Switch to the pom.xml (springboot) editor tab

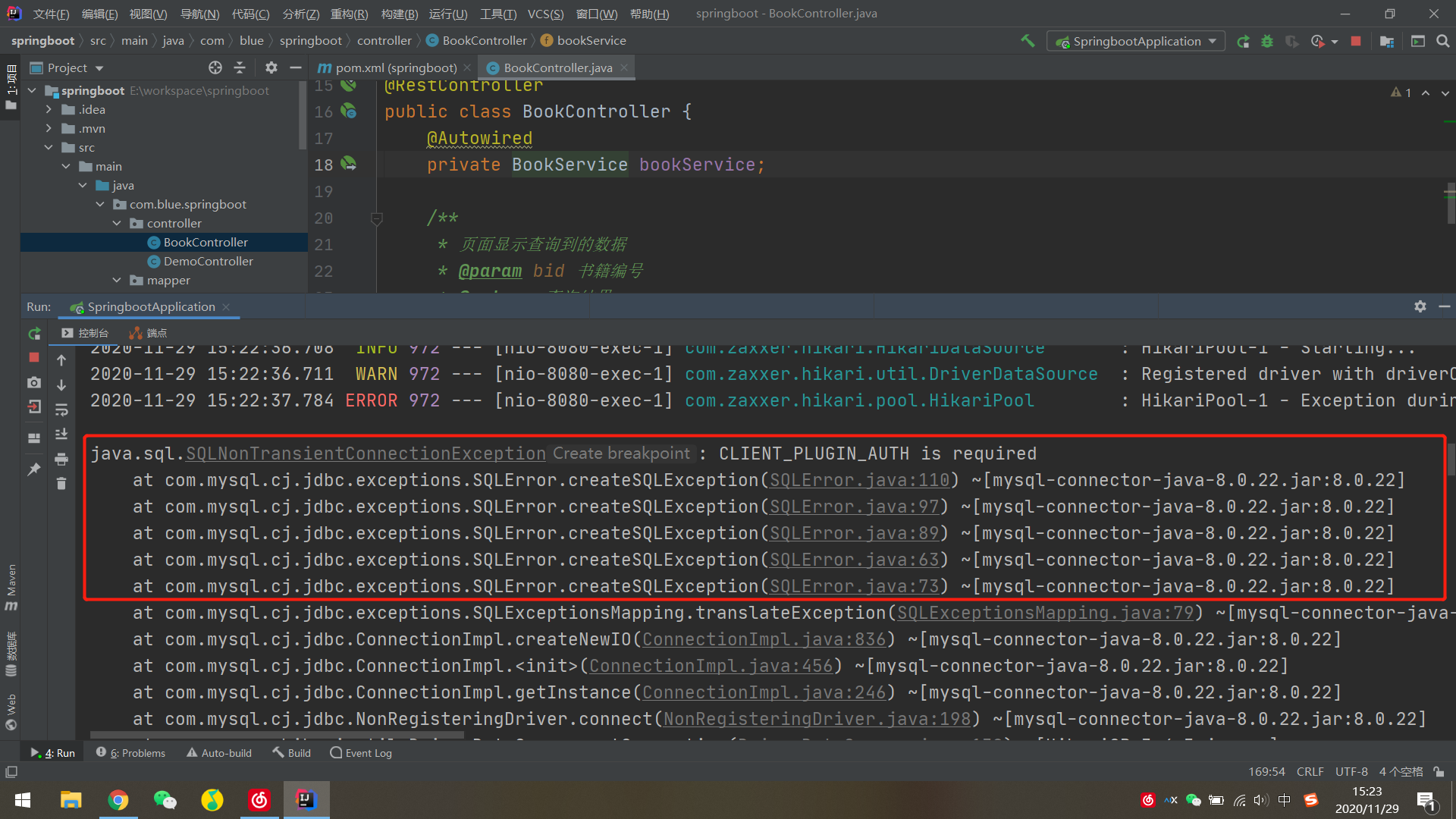(x=394, y=67)
